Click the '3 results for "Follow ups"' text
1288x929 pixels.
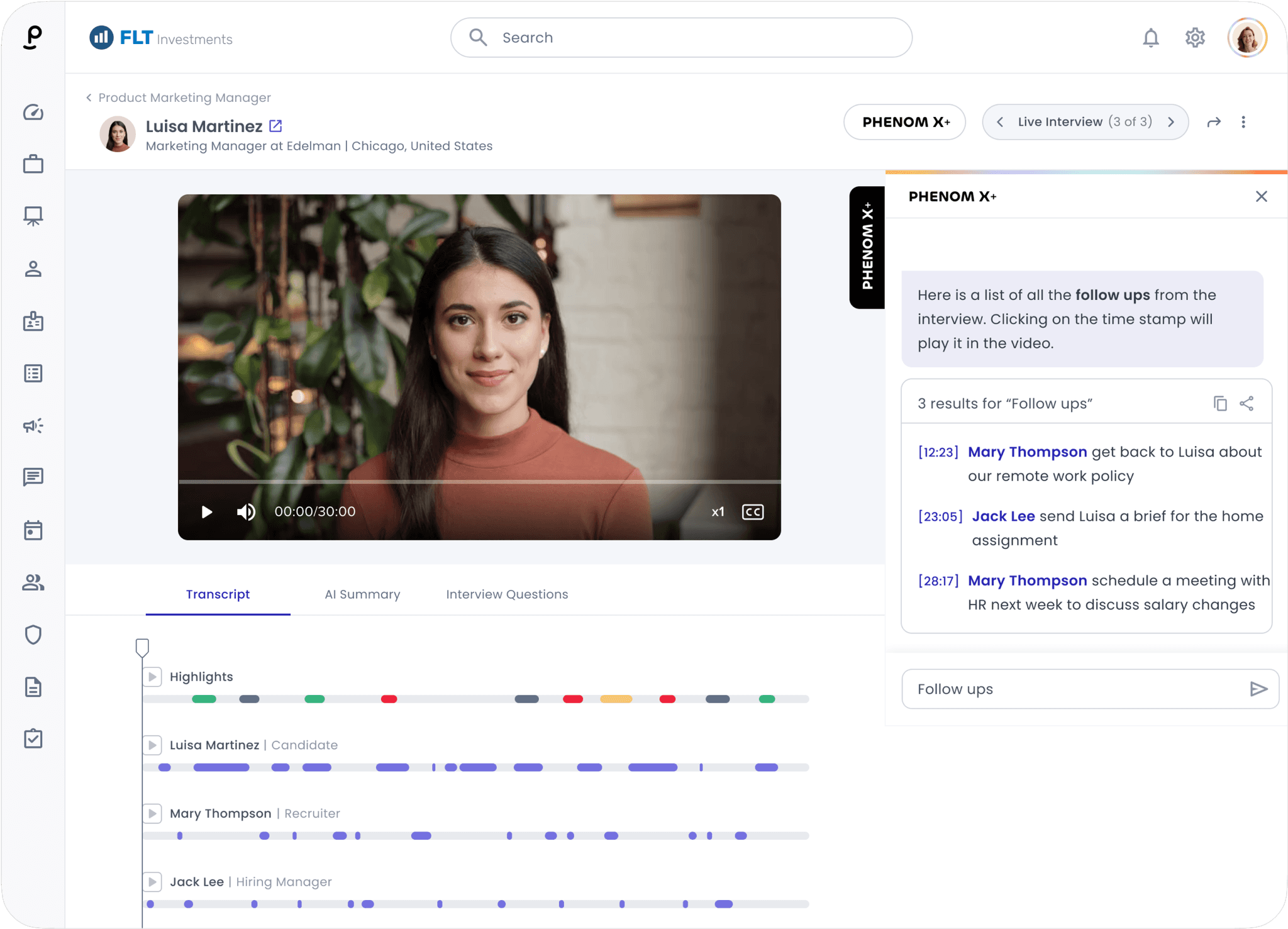point(1004,403)
